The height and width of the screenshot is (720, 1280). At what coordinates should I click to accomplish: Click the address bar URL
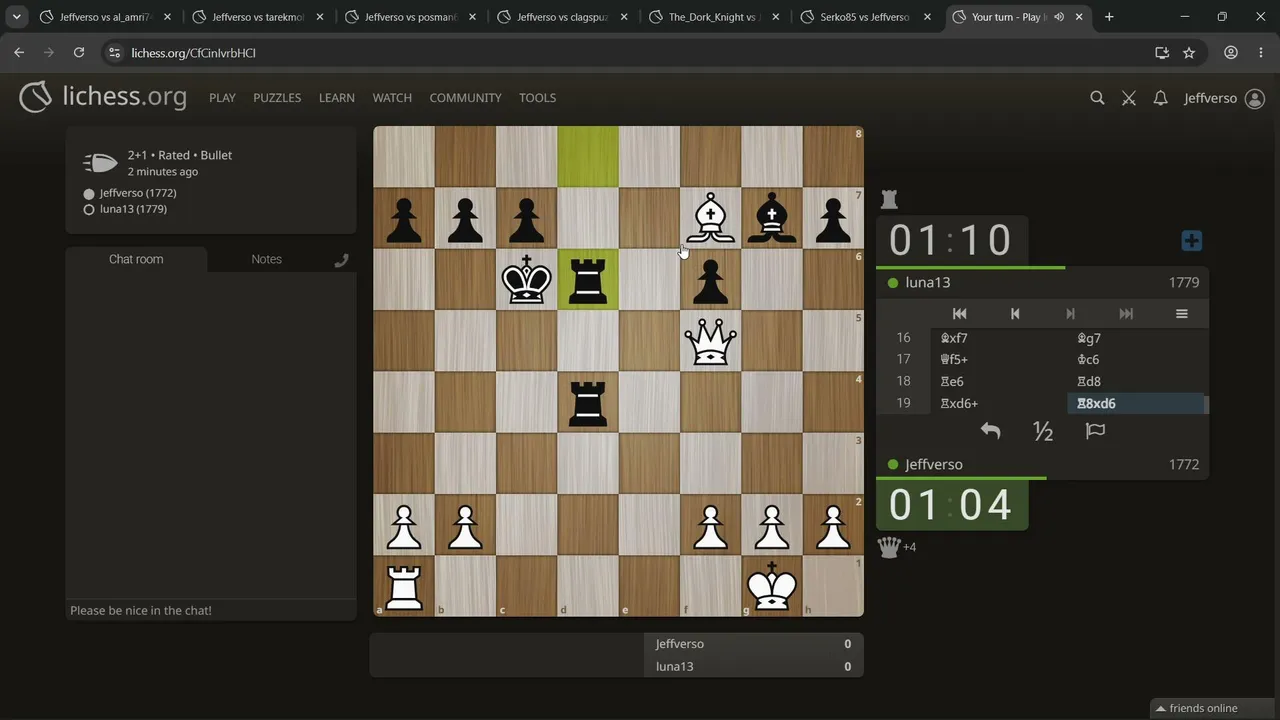tap(193, 53)
